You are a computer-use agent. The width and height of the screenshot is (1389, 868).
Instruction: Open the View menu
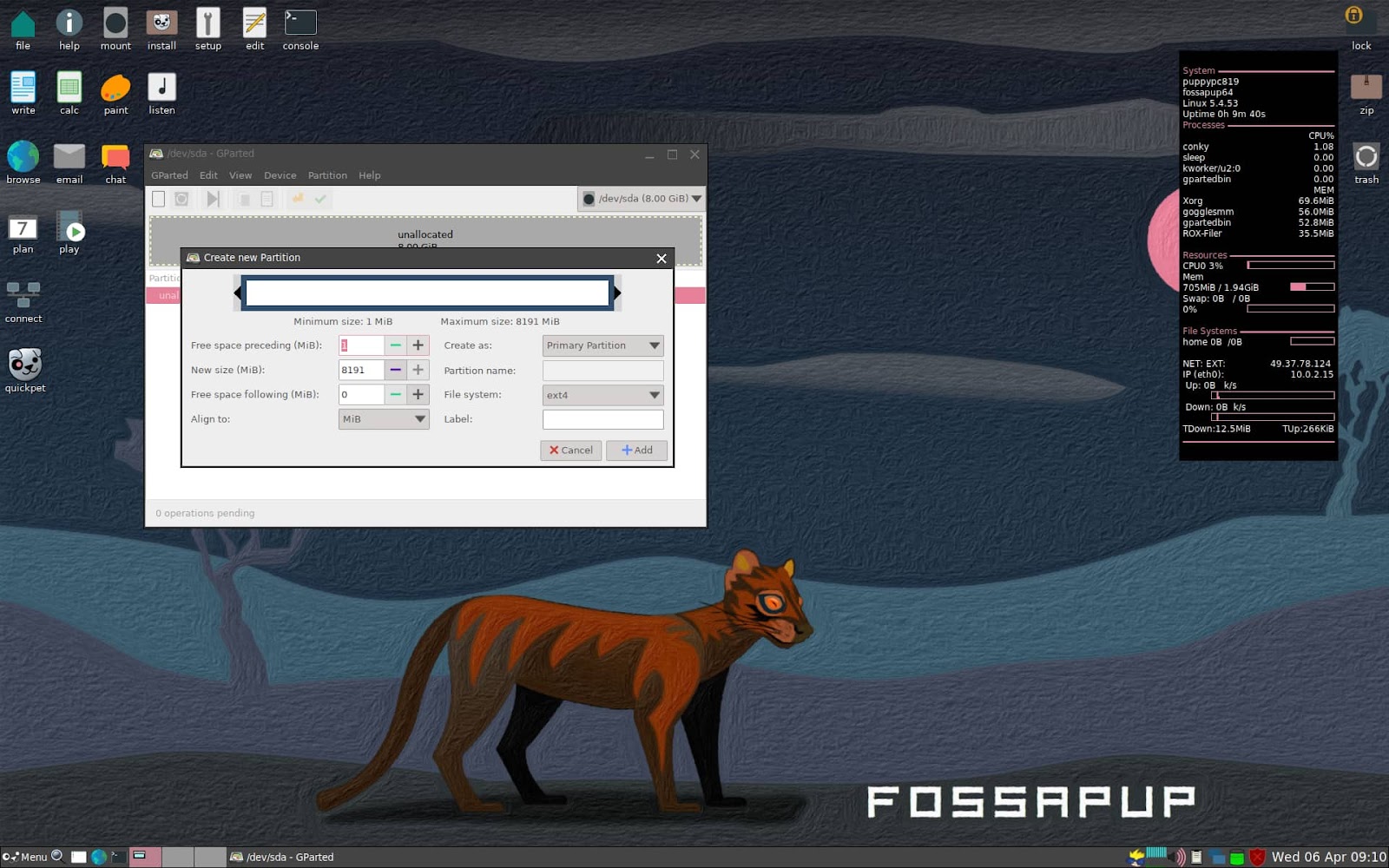240,175
